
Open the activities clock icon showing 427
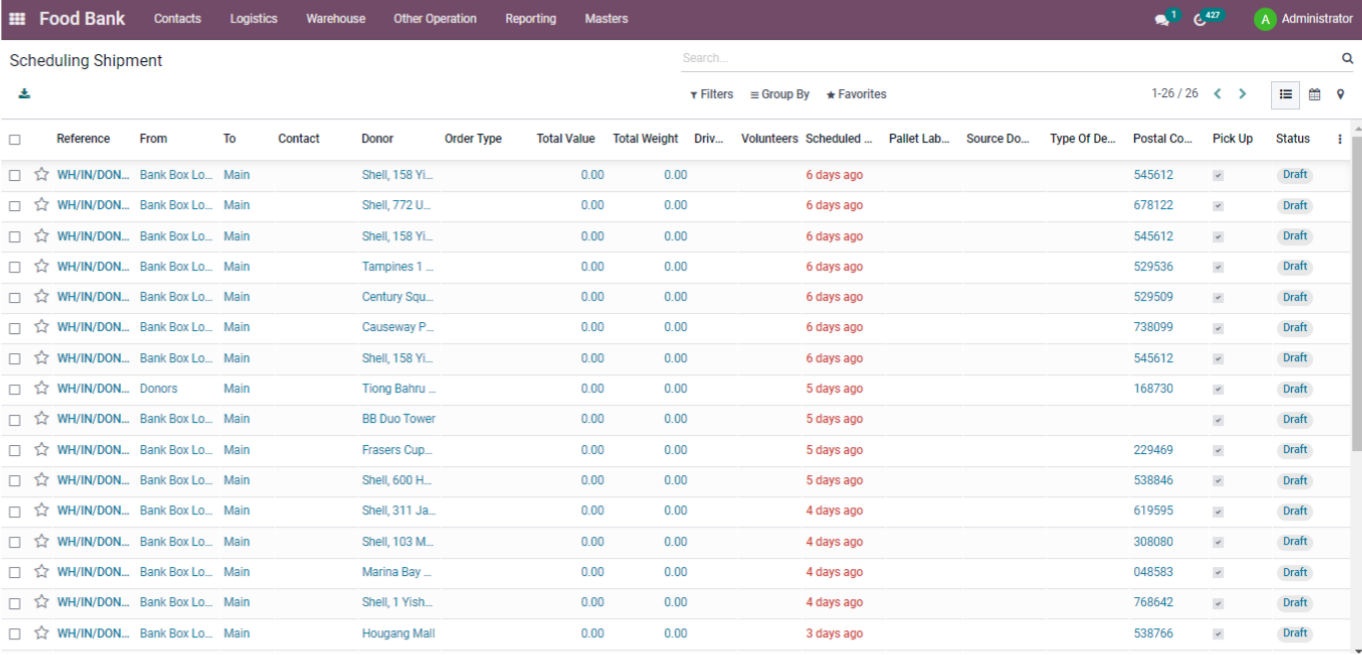pyautogui.click(x=1201, y=20)
